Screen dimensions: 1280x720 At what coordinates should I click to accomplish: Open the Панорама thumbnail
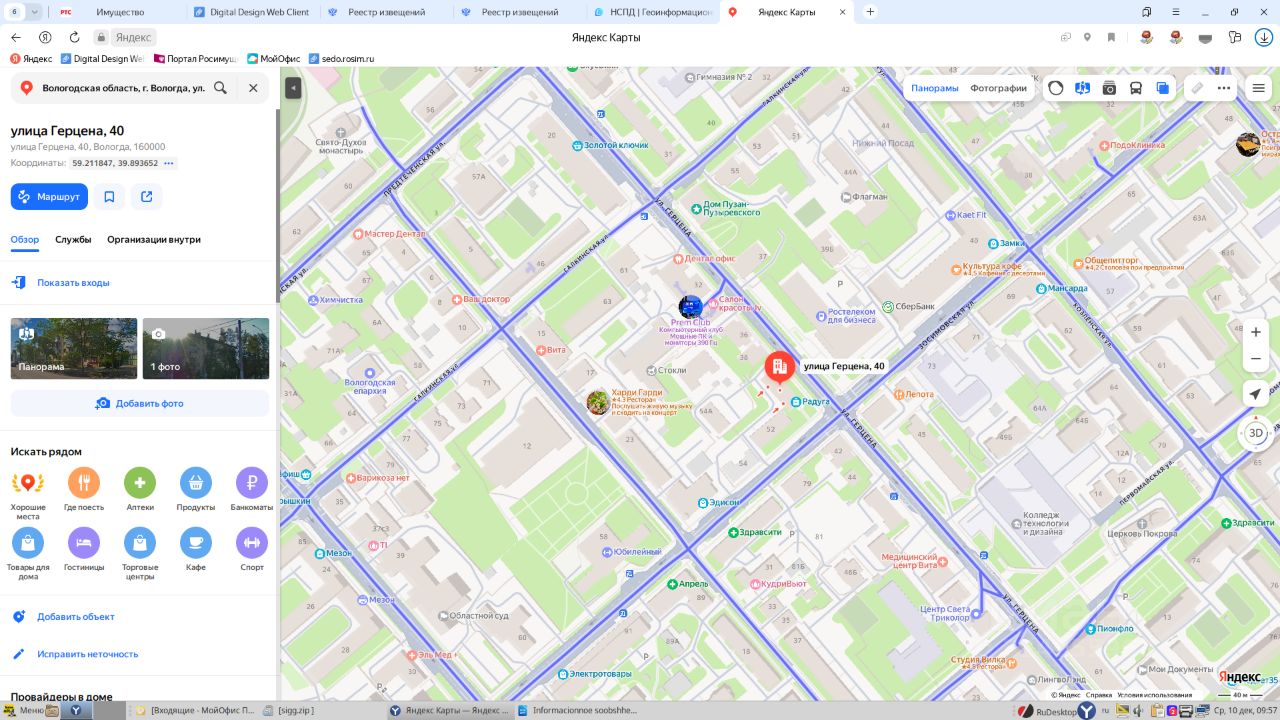[74, 348]
